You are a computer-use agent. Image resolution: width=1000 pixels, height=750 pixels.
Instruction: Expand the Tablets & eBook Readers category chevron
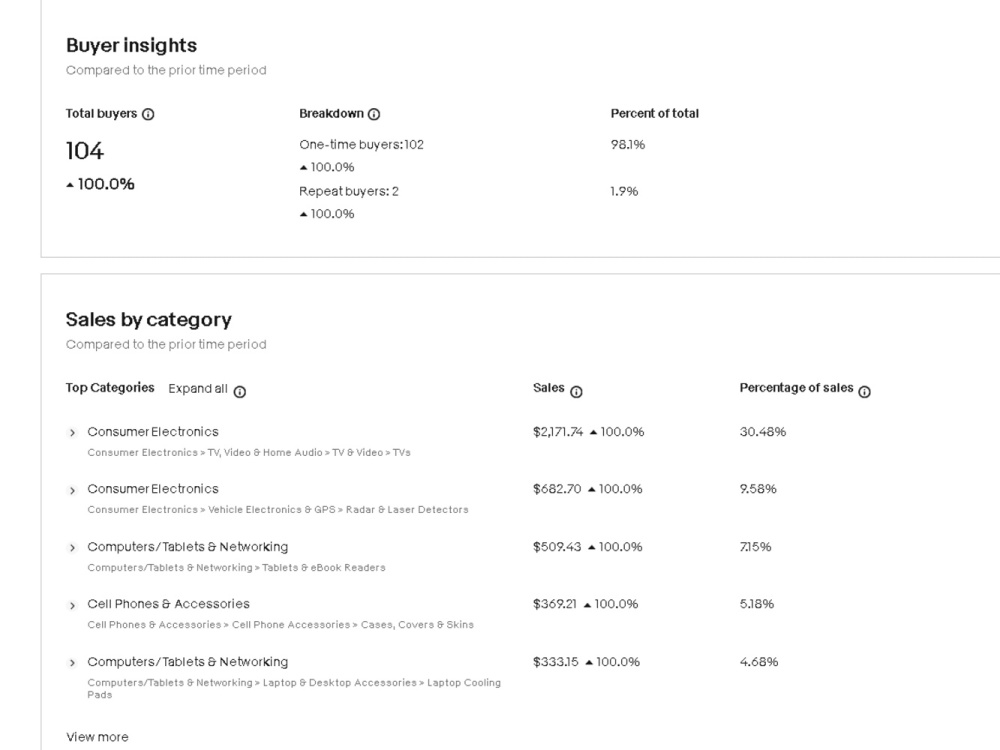point(72,548)
